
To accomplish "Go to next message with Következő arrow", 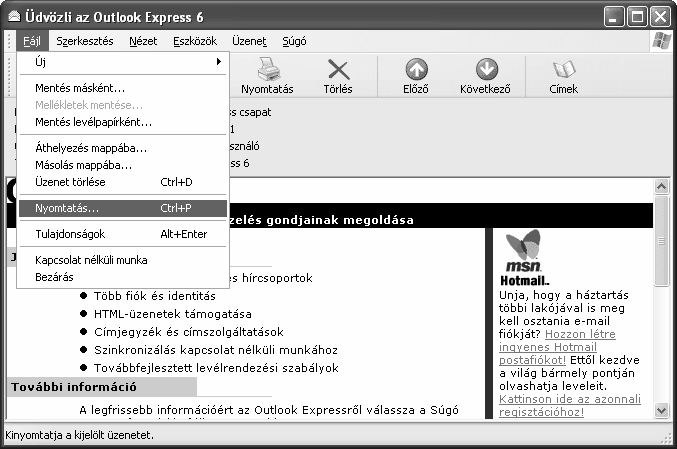I will point(487,69).
